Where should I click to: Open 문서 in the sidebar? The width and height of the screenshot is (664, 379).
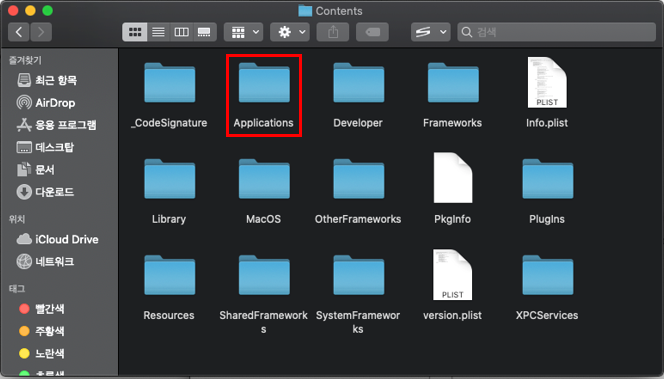pos(36,170)
